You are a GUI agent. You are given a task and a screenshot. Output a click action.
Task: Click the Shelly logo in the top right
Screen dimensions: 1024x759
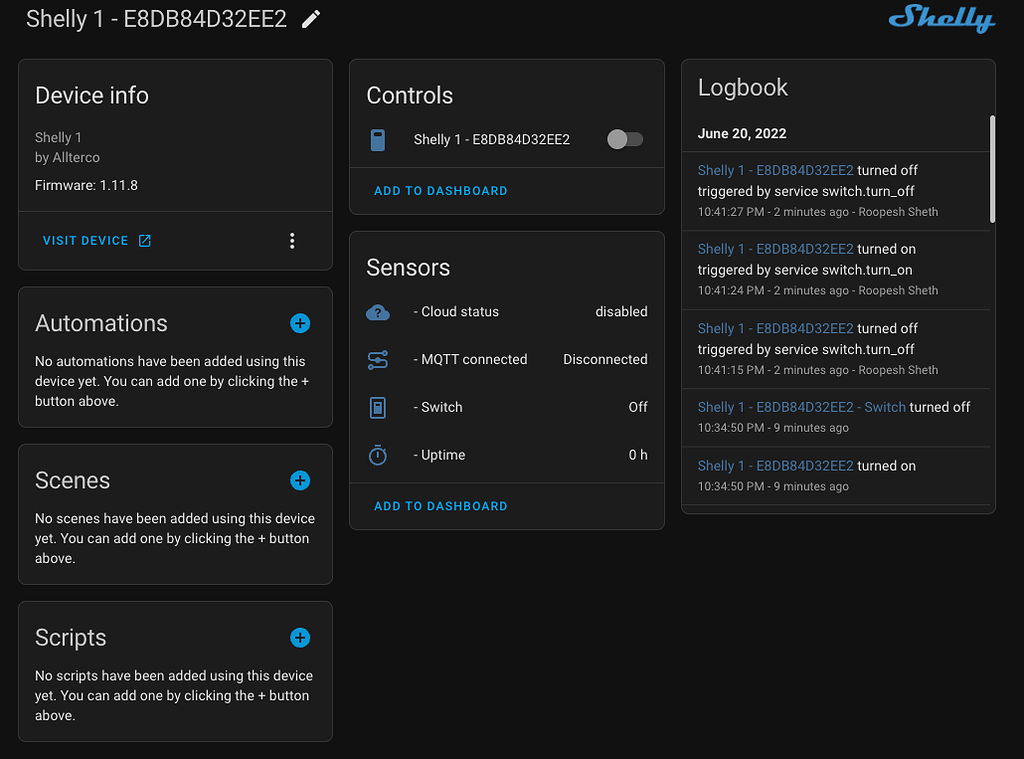point(941,19)
